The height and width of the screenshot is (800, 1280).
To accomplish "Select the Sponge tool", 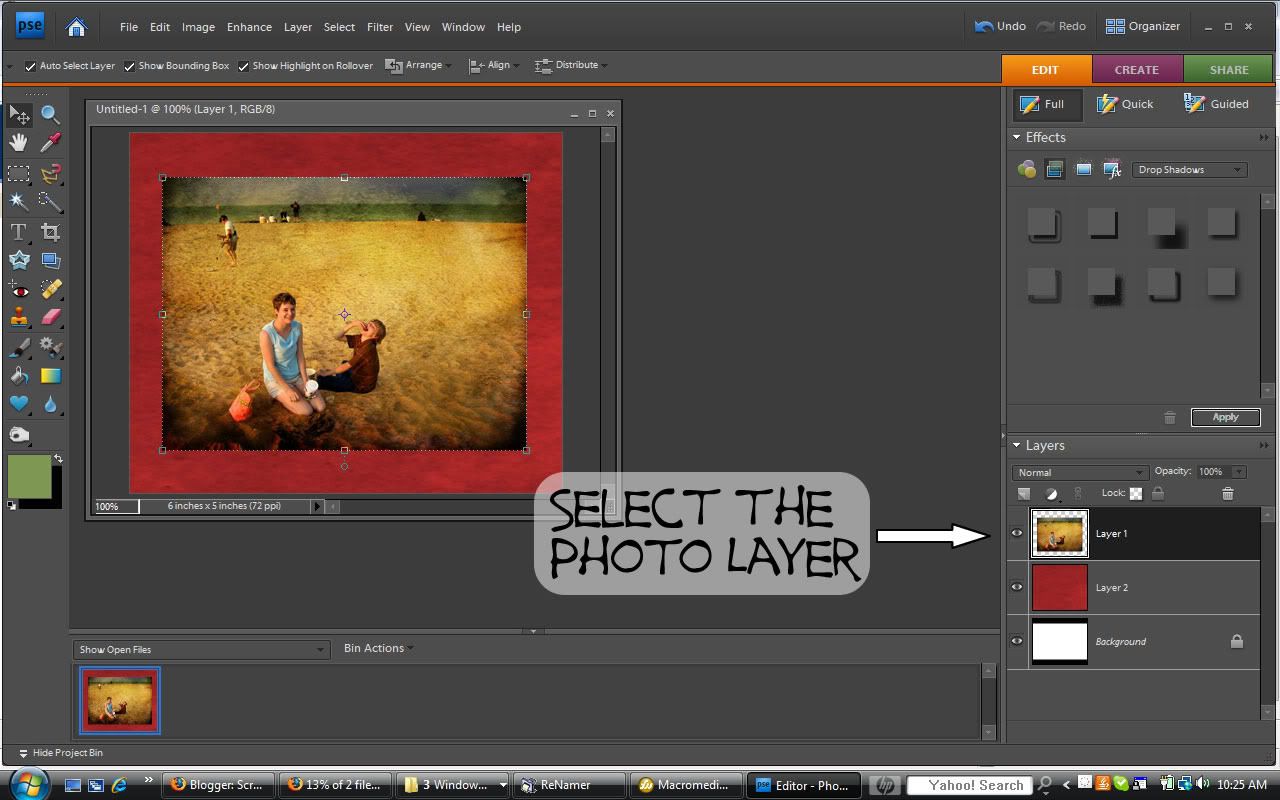I will click(19, 435).
